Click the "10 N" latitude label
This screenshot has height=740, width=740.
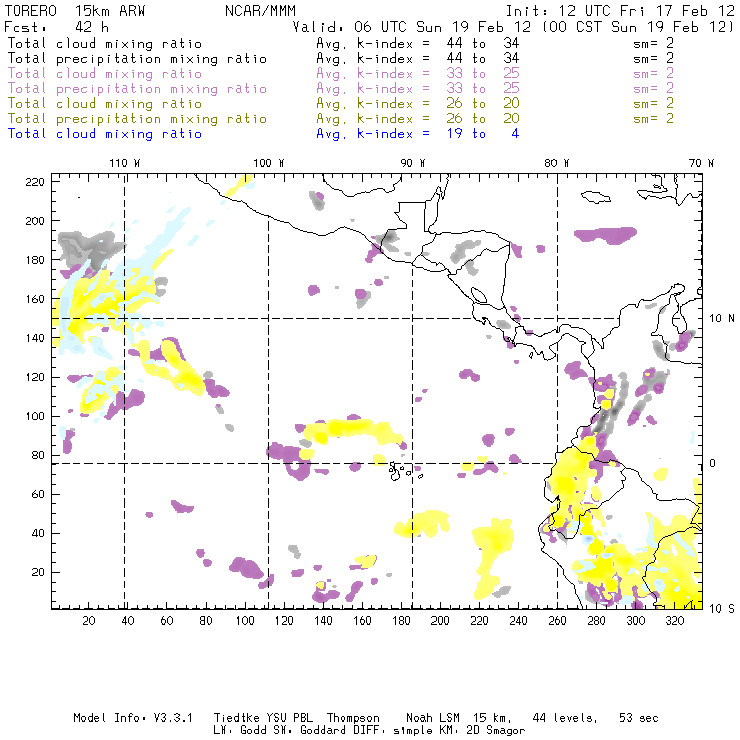coord(722,319)
